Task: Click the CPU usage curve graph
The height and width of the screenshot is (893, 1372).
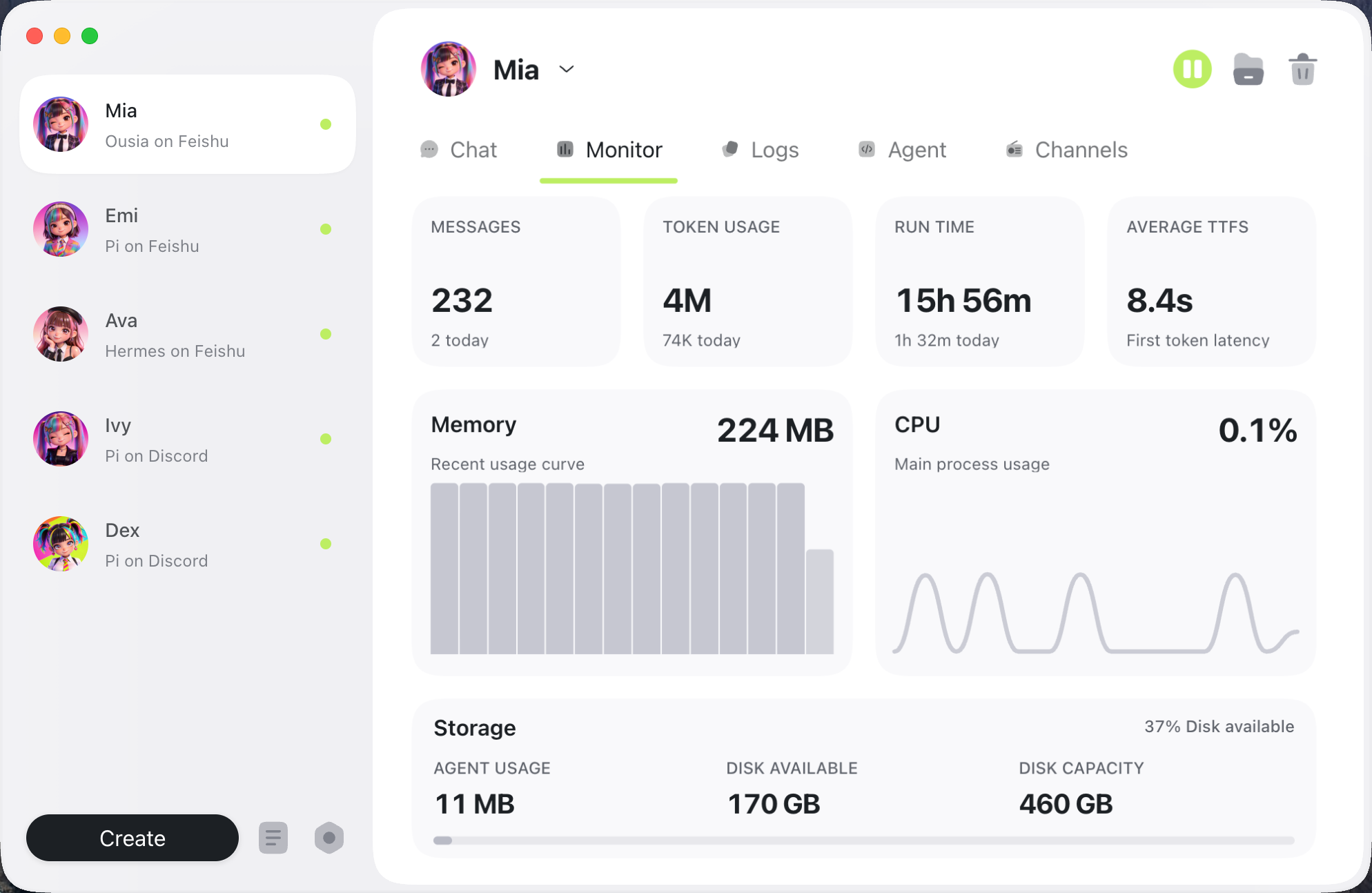Action: tap(1096, 612)
